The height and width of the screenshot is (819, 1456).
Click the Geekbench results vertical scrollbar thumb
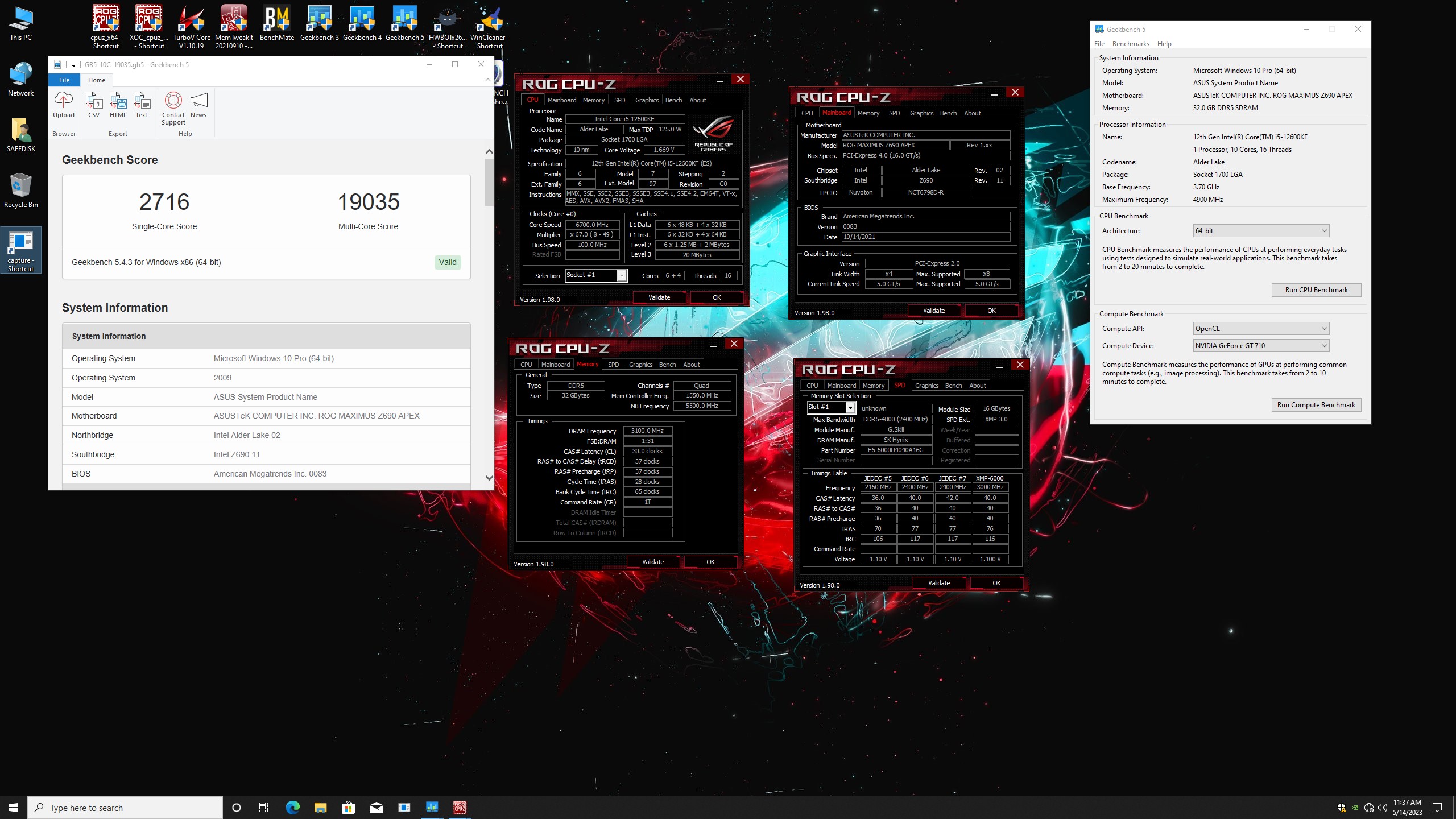489,182
